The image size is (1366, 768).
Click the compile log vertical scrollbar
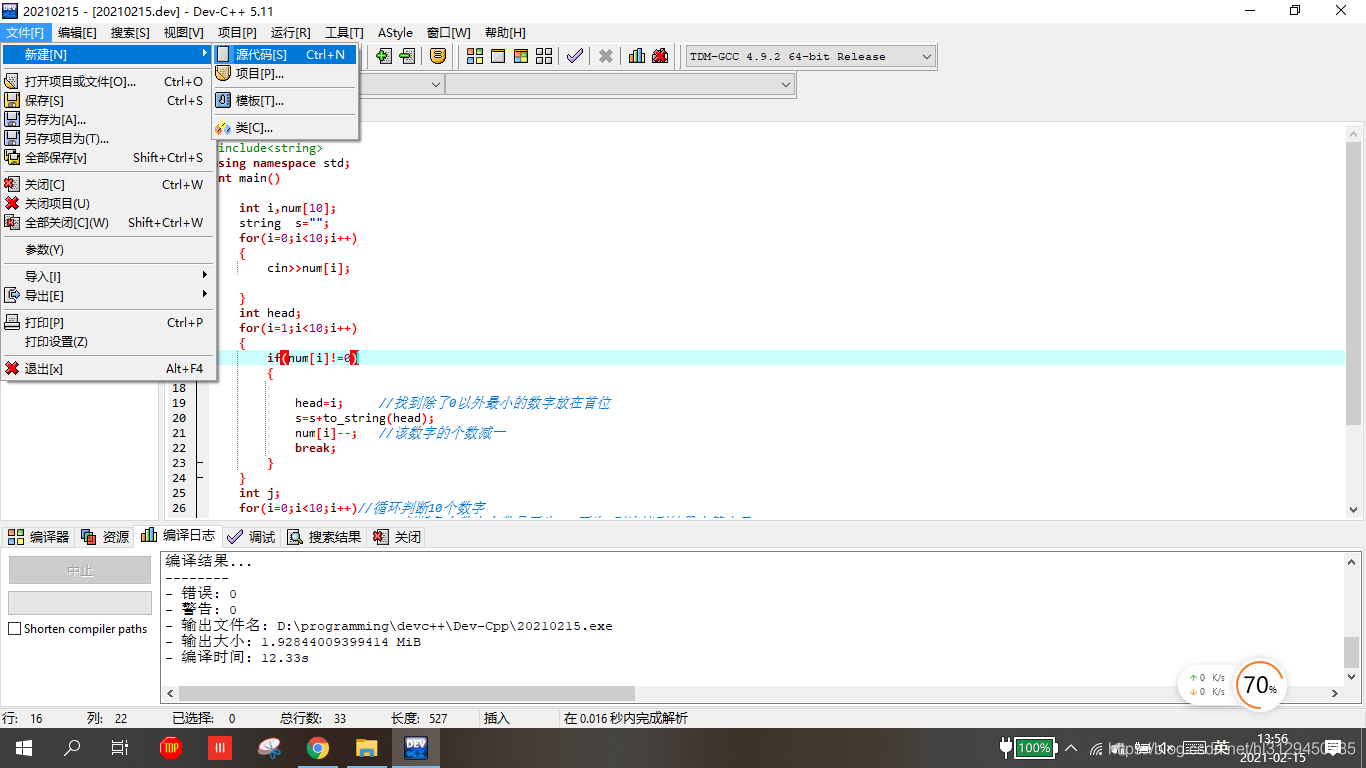point(1352,618)
